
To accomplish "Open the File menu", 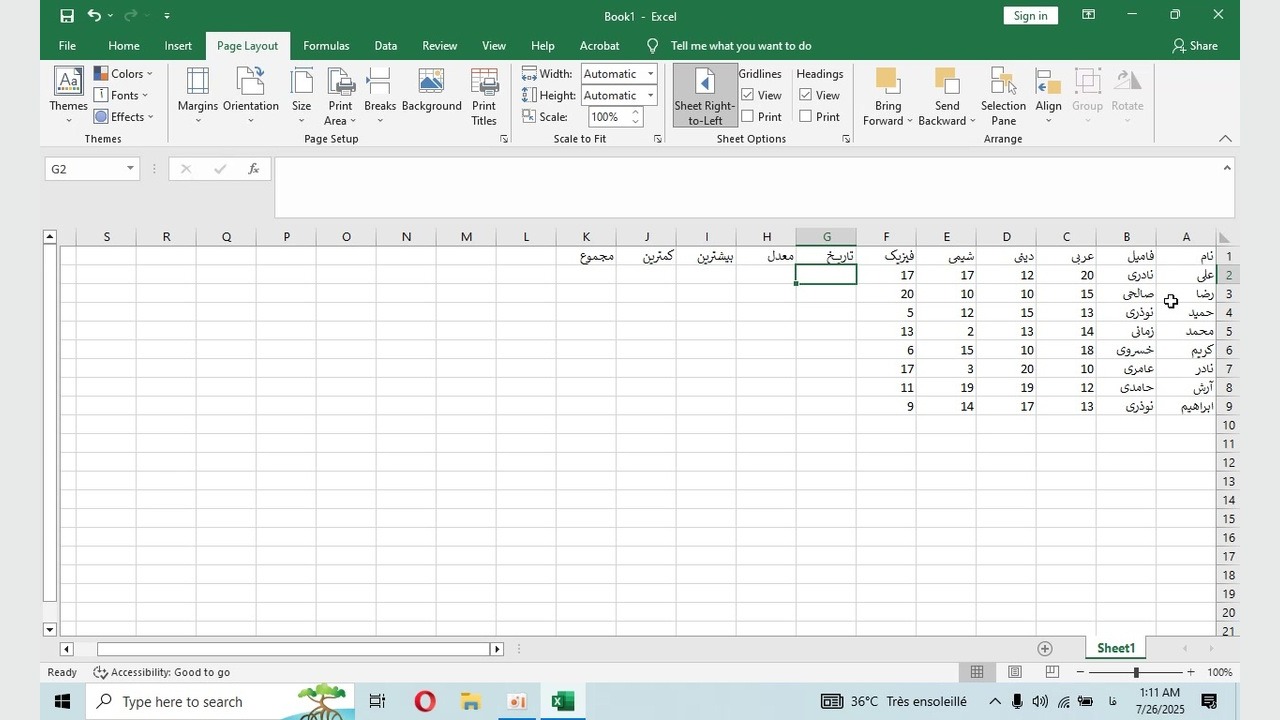I will point(67,46).
